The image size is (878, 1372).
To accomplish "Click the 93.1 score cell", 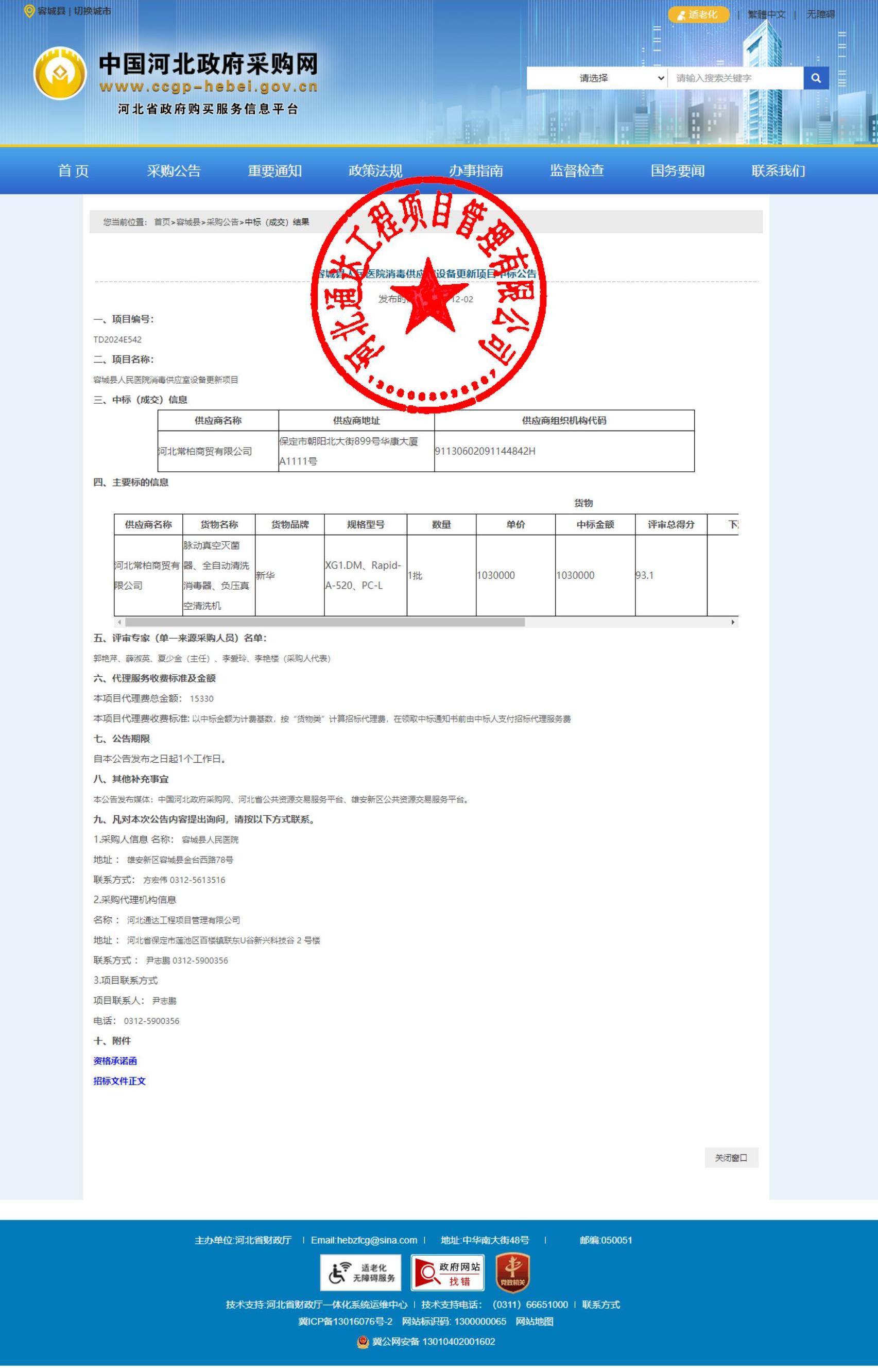I will pyautogui.click(x=671, y=575).
